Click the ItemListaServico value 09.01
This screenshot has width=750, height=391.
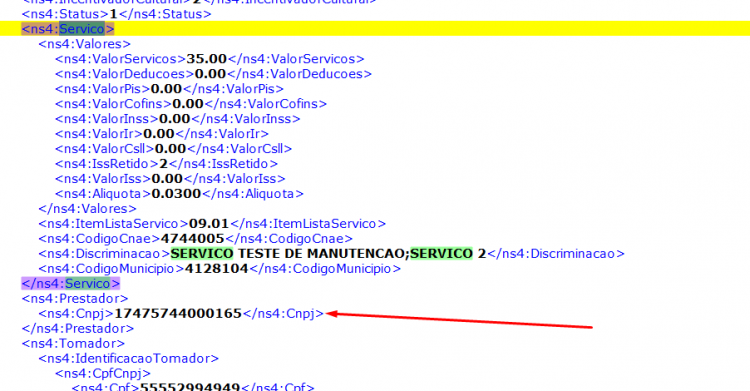click(x=209, y=223)
